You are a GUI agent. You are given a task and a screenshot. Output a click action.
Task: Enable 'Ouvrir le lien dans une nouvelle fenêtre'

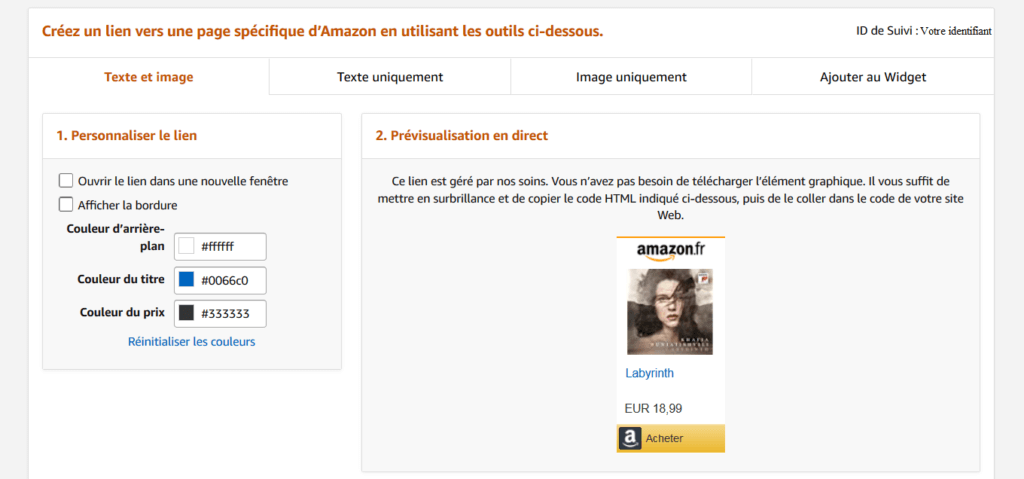coord(66,181)
